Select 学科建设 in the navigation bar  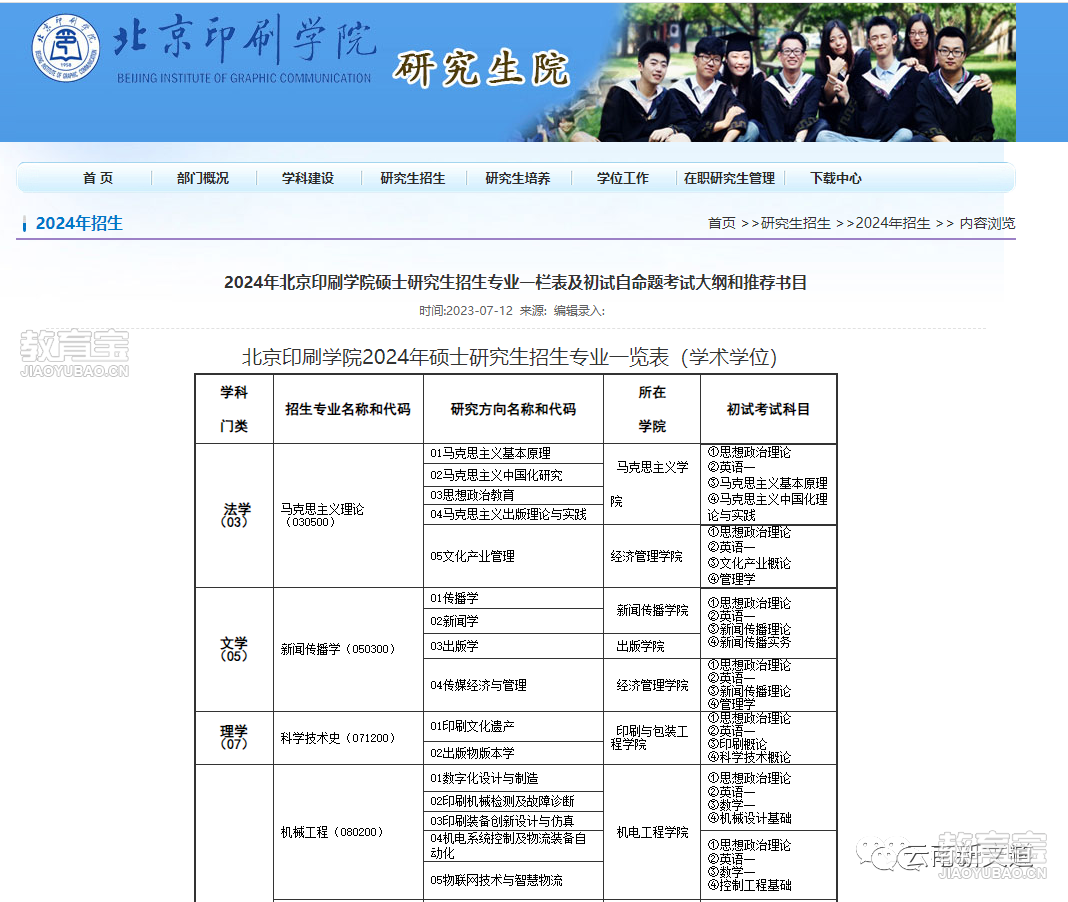pyautogui.click(x=308, y=178)
